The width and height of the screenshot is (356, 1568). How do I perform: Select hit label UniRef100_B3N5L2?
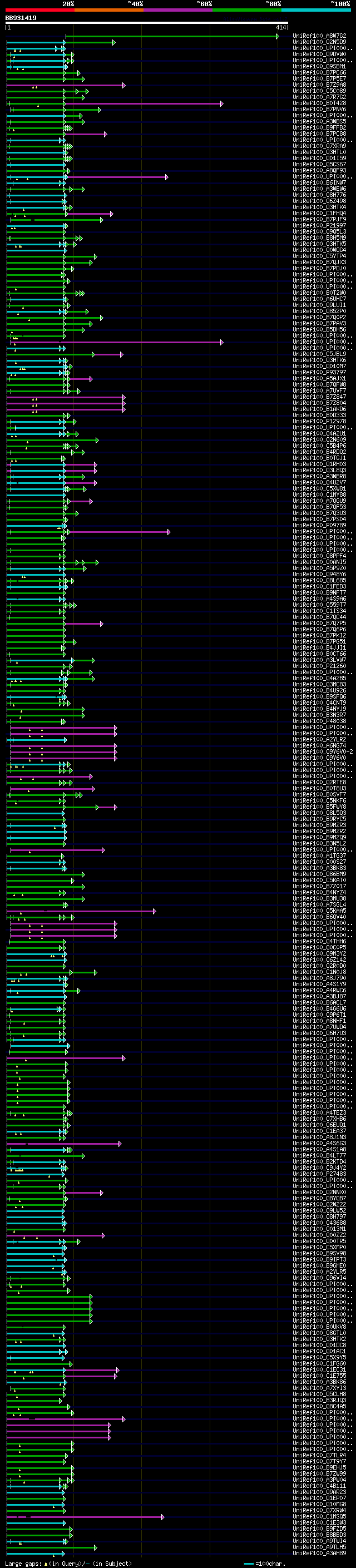point(319,843)
